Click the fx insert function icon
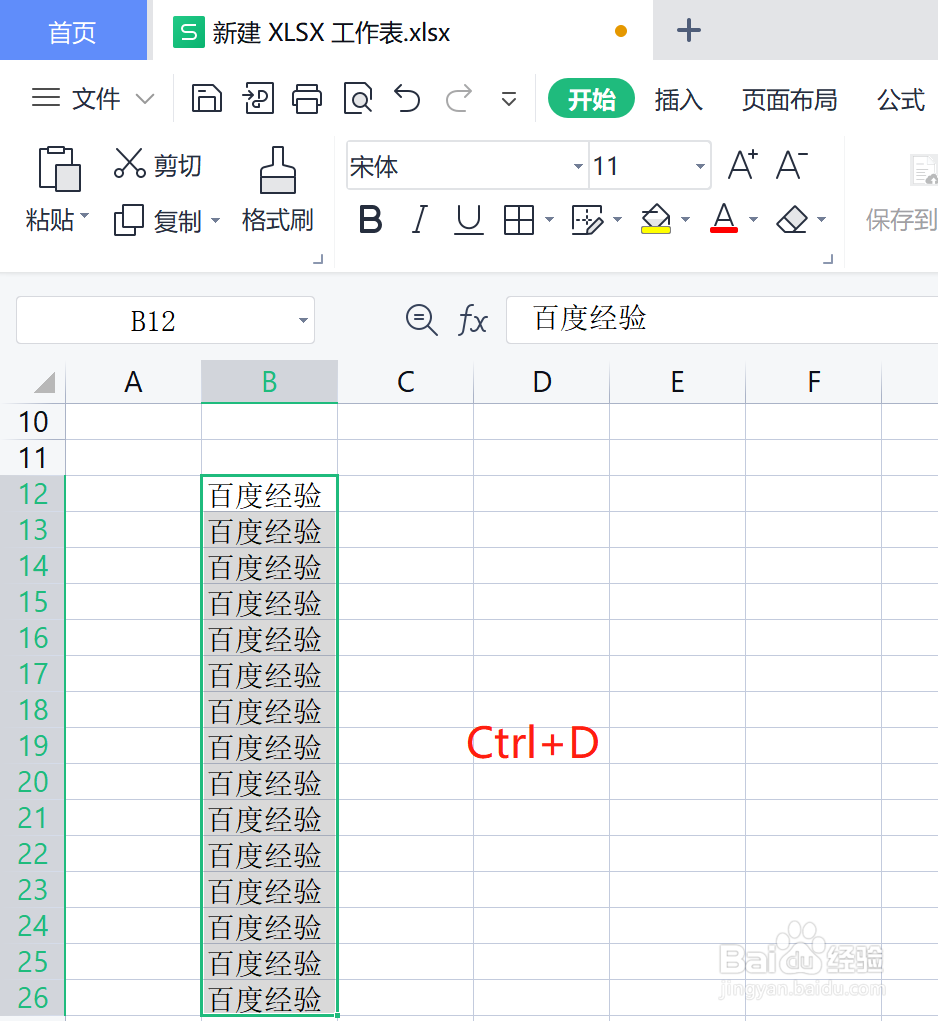 point(473,320)
